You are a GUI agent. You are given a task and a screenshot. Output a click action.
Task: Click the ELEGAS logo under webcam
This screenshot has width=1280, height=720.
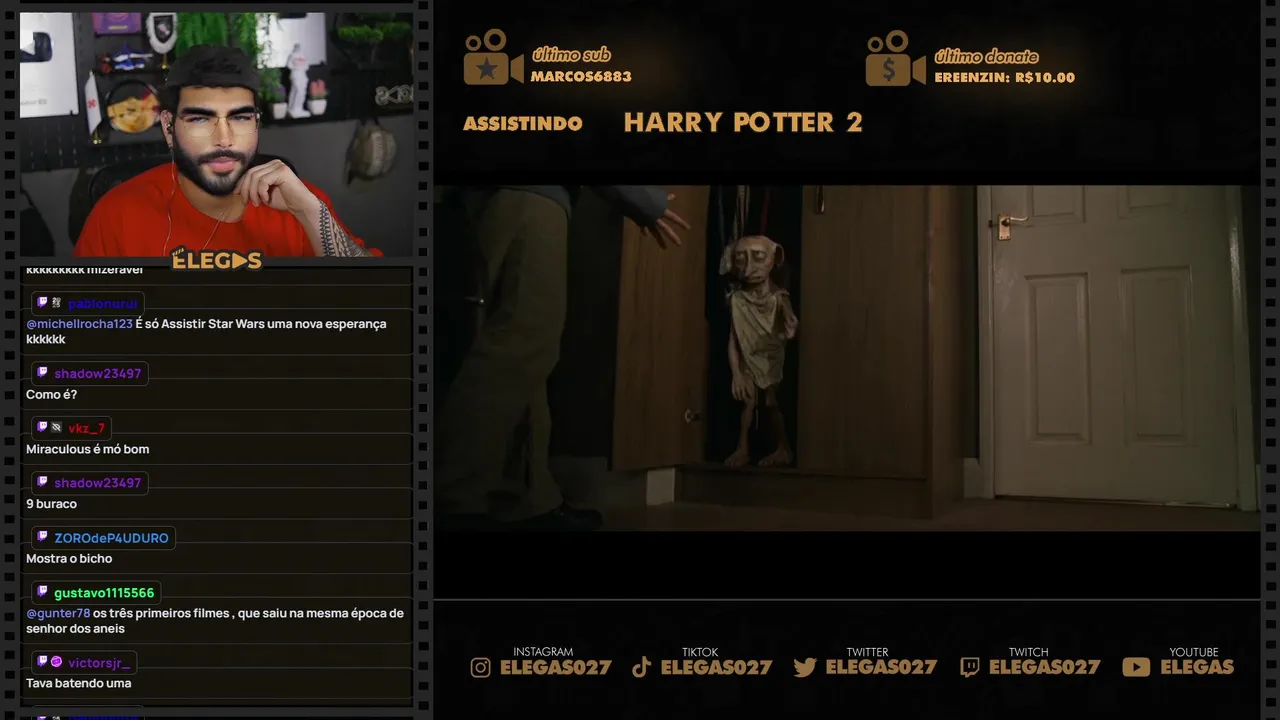(217, 261)
